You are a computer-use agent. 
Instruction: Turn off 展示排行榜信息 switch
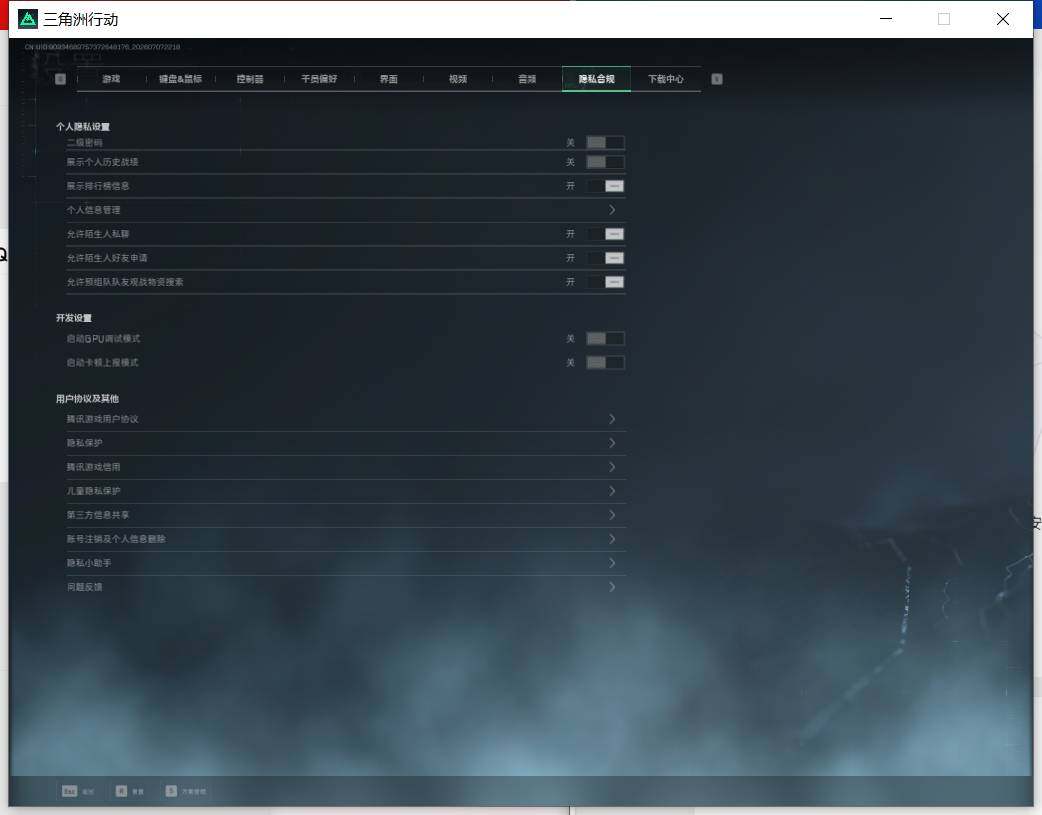tap(605, 186)
